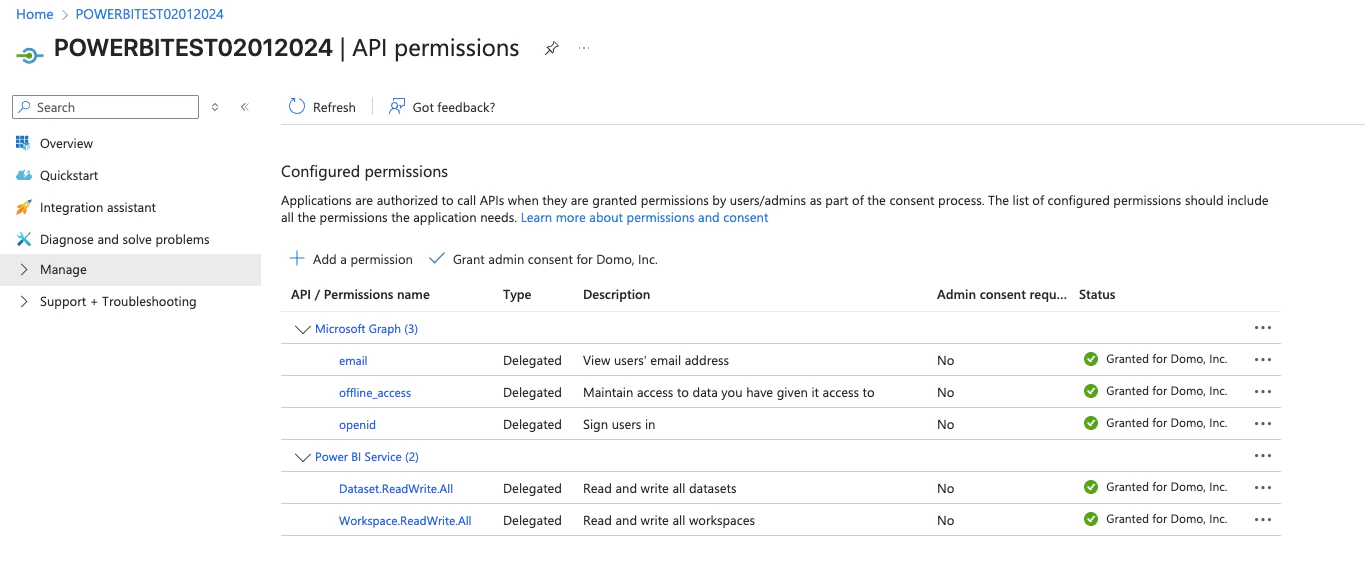Open the more options menu for Microsoft Graph
The width and height of the screenshot is (1365, 566).
[x=1262, y=328]
